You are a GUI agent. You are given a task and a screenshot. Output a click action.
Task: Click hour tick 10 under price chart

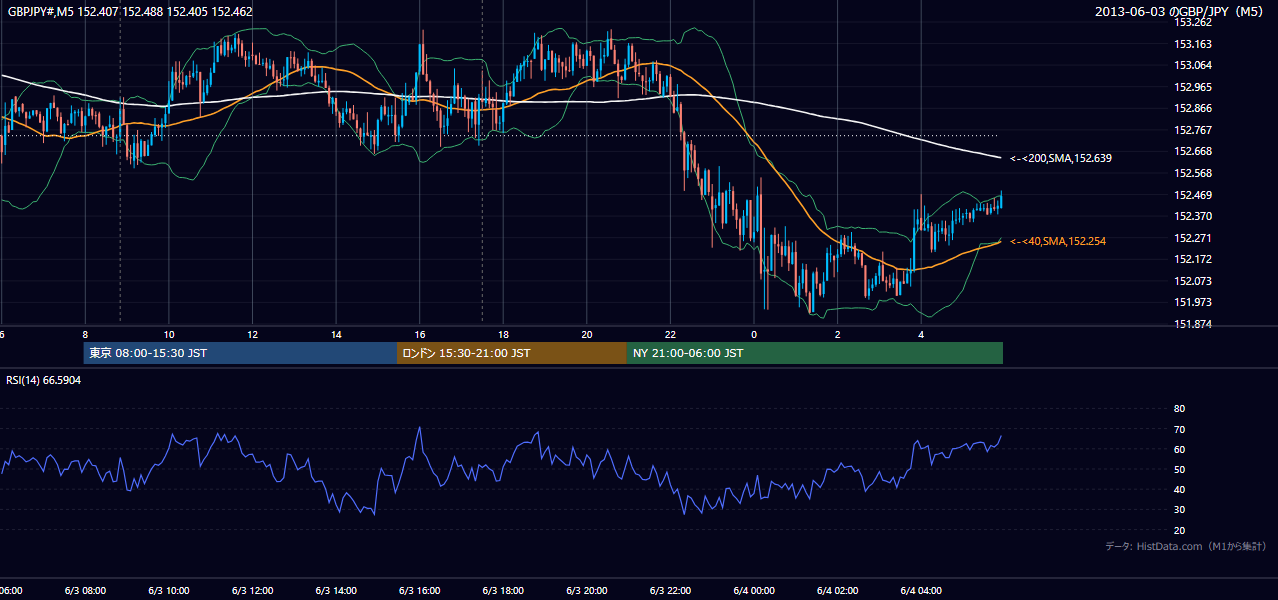pyautogui.click(x=169, y=335)
